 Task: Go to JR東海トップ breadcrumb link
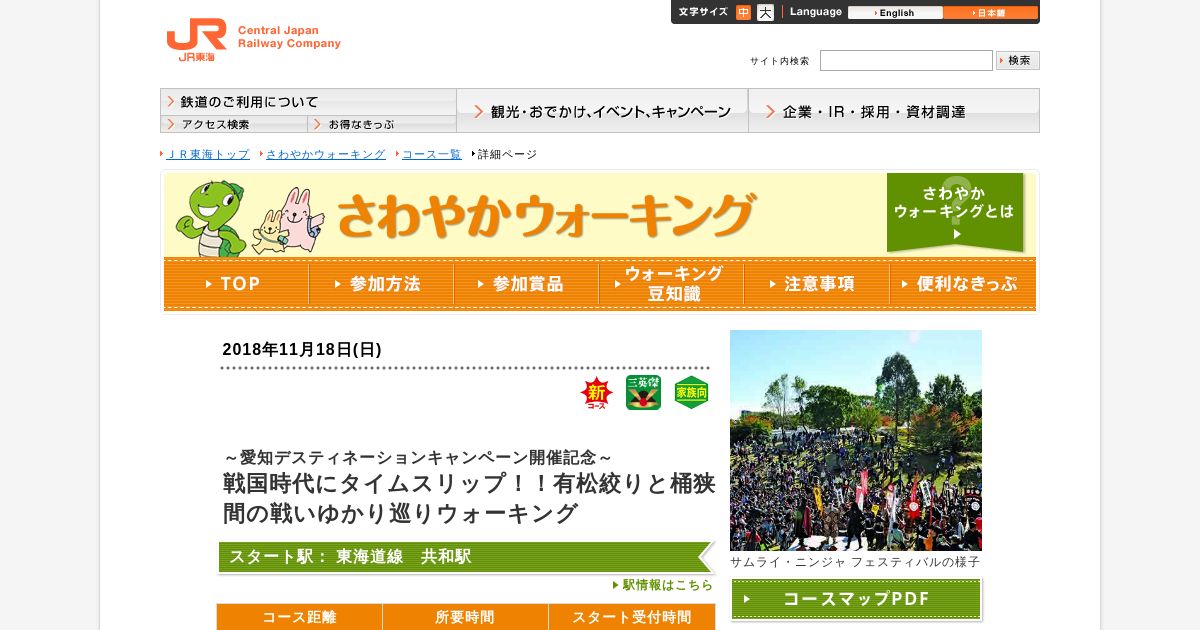click(x=207, y=154)
